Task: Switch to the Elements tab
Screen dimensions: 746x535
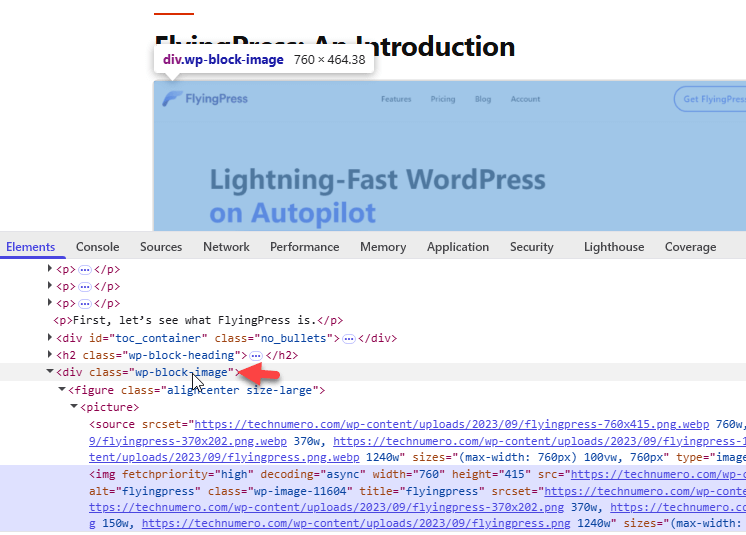Action: (x=30, y=247)
